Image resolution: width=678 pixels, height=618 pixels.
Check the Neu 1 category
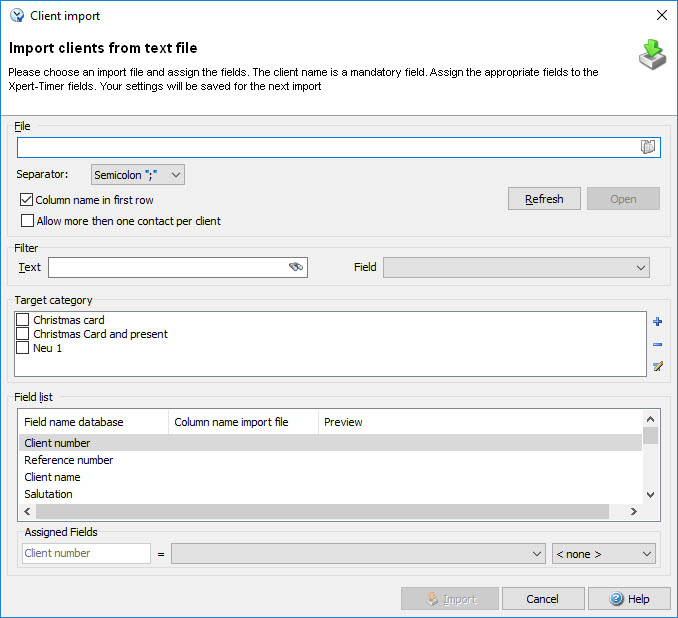click(22, 348)
